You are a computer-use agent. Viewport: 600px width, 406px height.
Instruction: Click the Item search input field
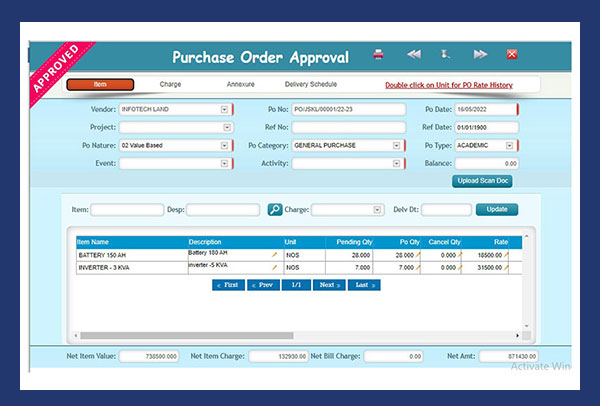click(x=126, y=210)
